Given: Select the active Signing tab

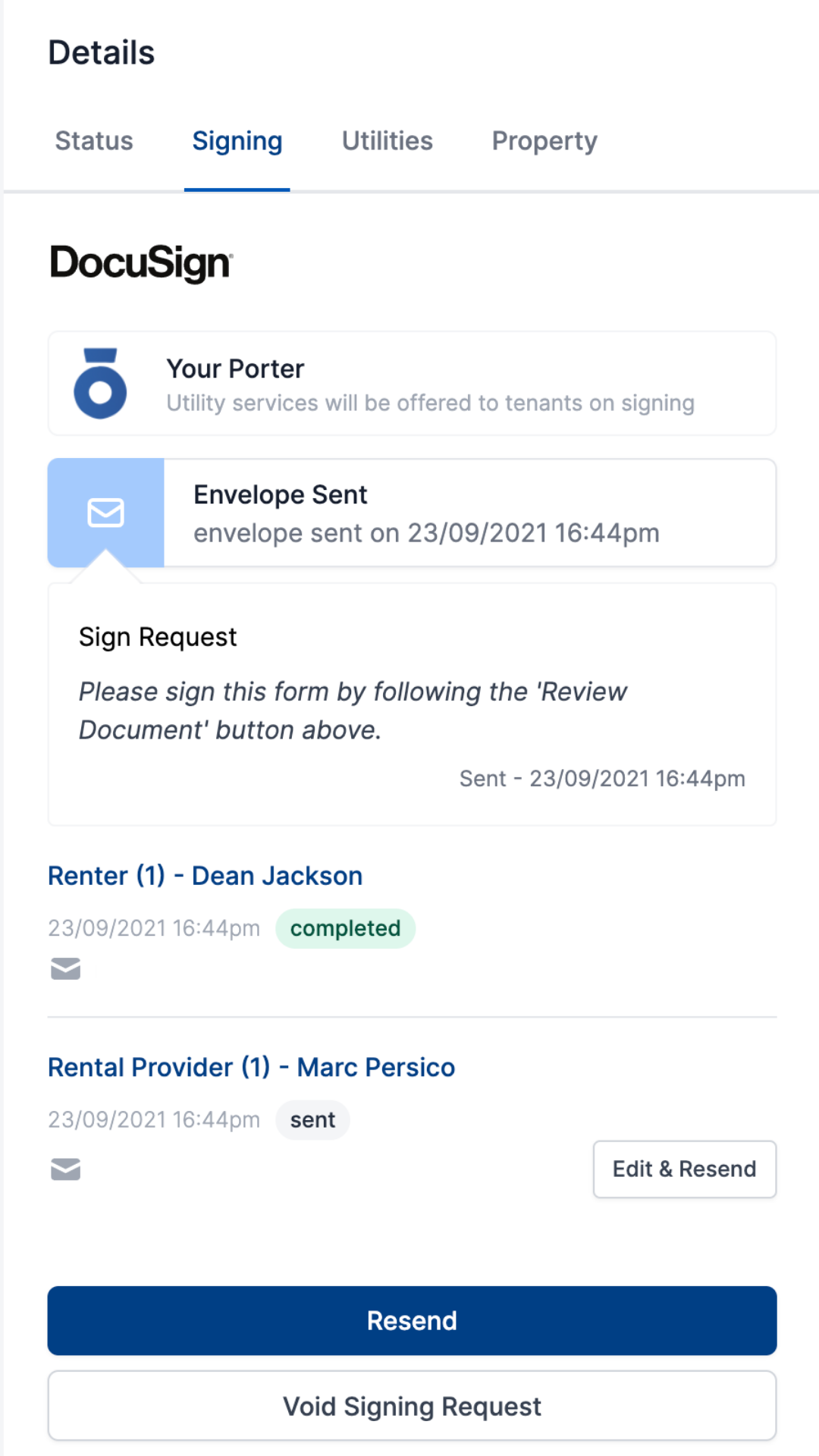Looking at the screenshot, I should (x=237, y=141).
